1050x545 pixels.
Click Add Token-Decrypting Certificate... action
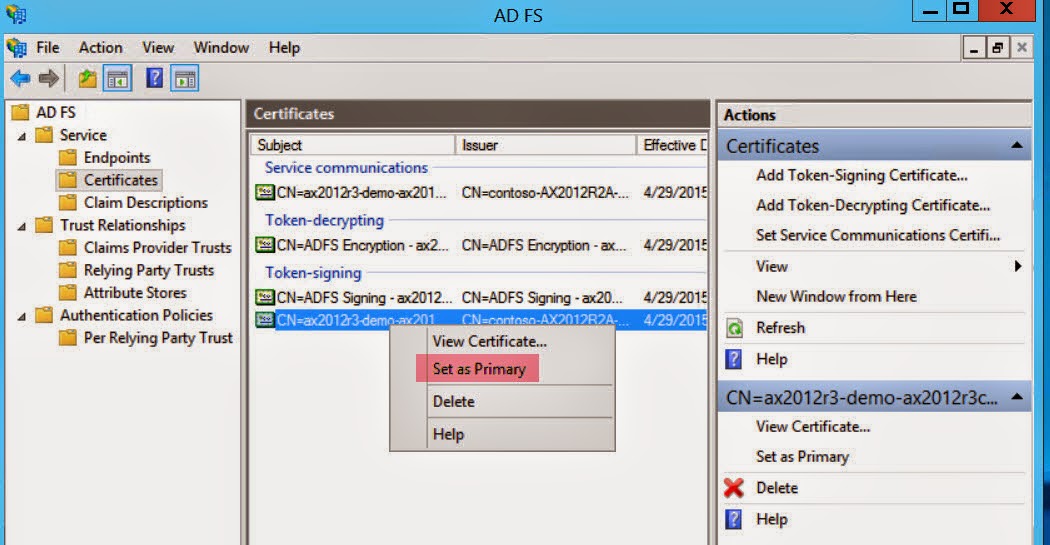coord(873,206)
